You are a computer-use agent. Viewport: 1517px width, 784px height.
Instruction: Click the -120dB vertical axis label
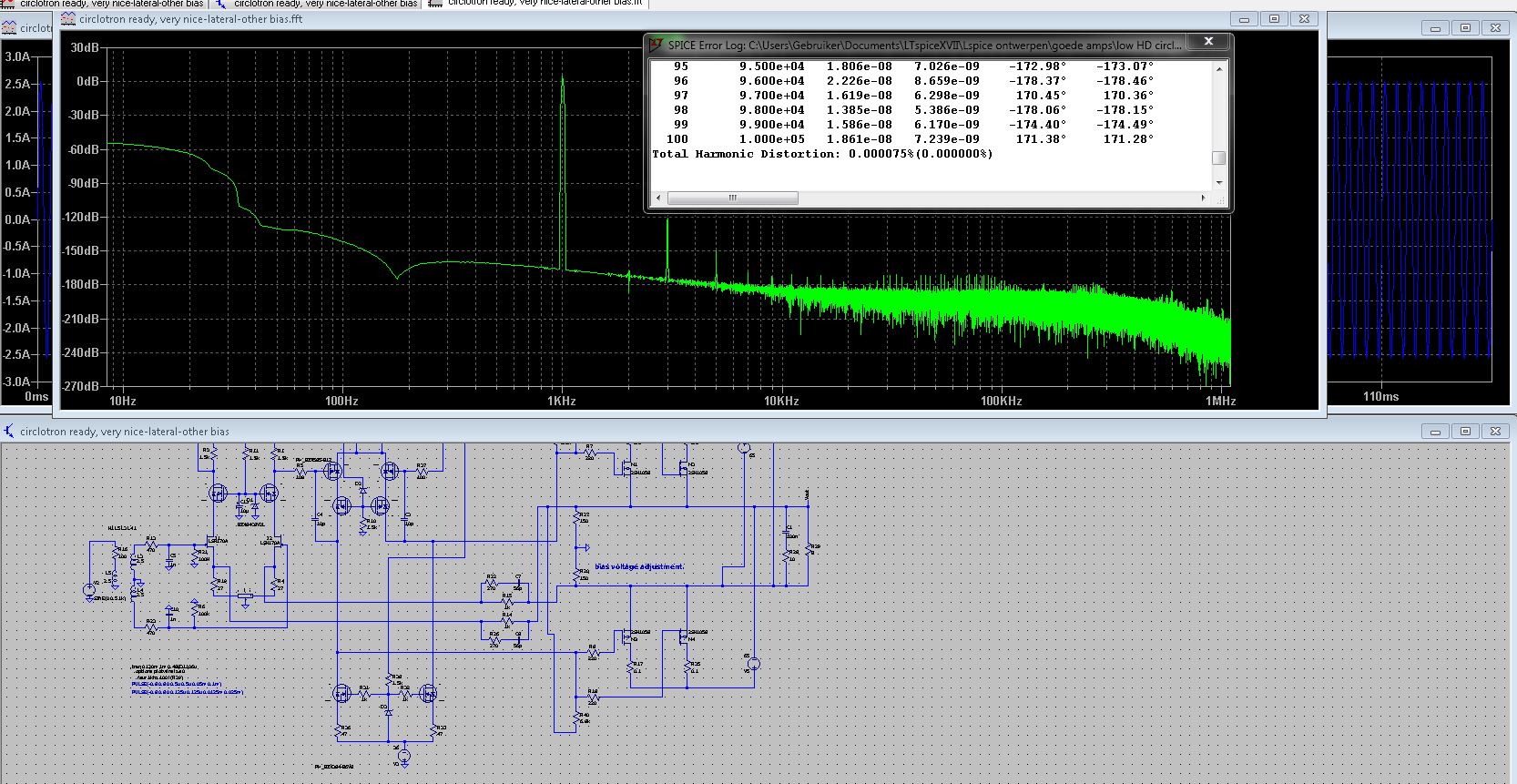(x=81, y=217)
